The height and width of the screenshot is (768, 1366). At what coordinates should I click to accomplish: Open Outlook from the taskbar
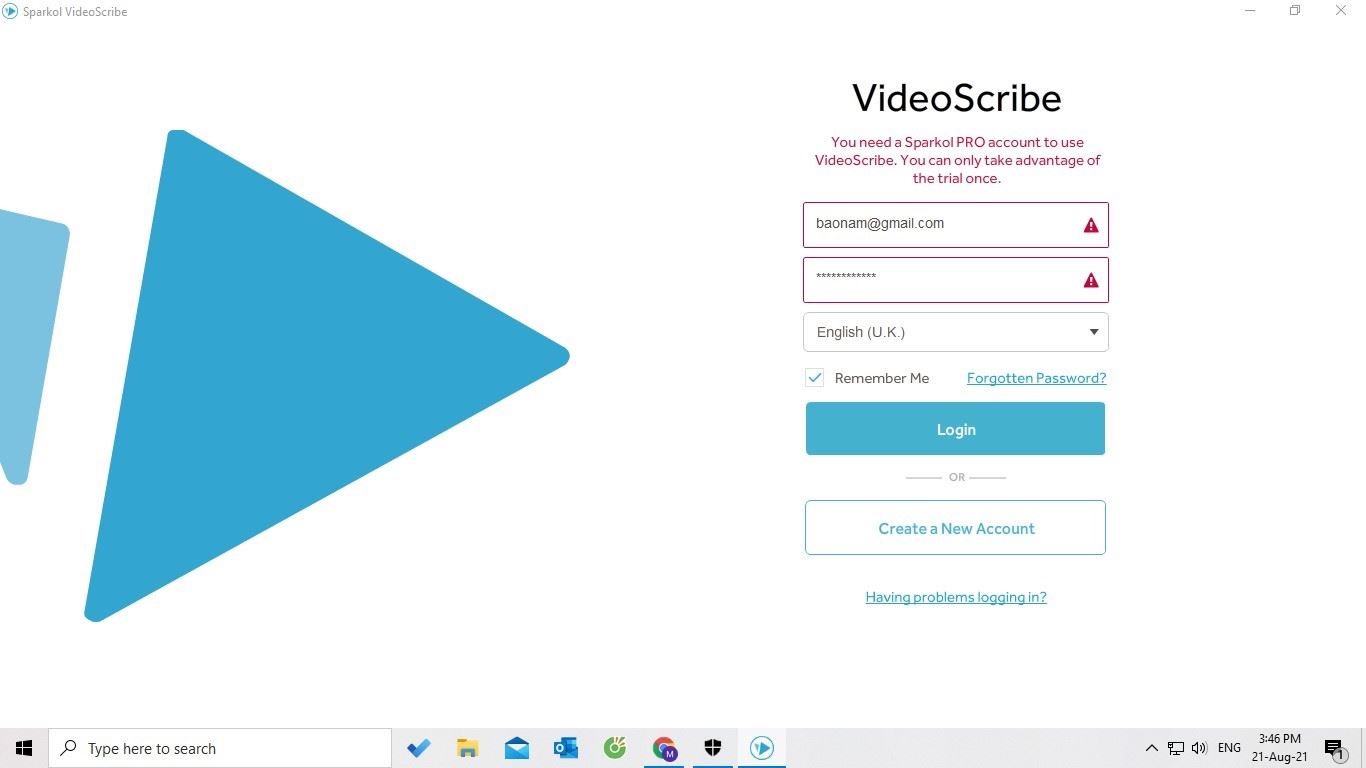click(565, 747)
